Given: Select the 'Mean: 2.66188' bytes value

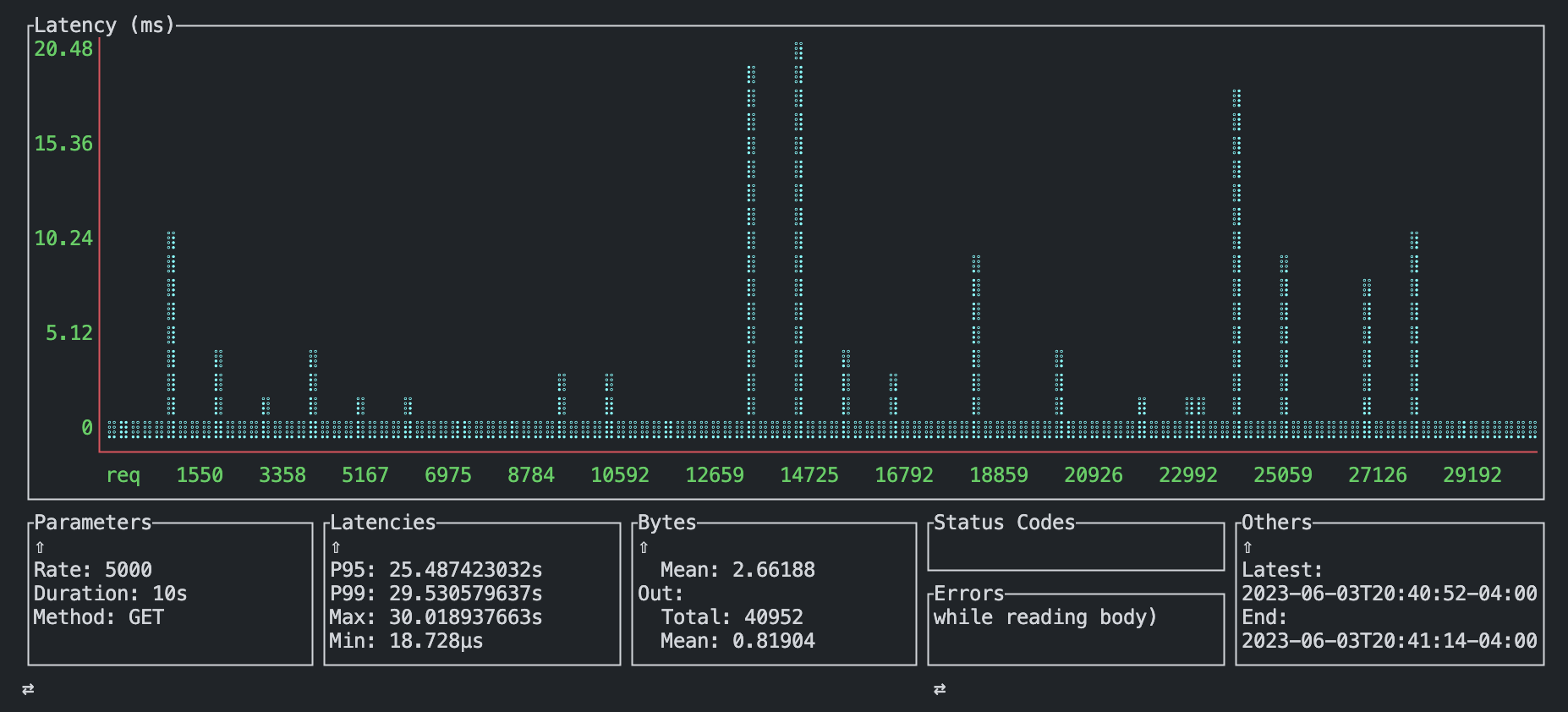Looking at the screenshot, I should click(x=737, y=570).
